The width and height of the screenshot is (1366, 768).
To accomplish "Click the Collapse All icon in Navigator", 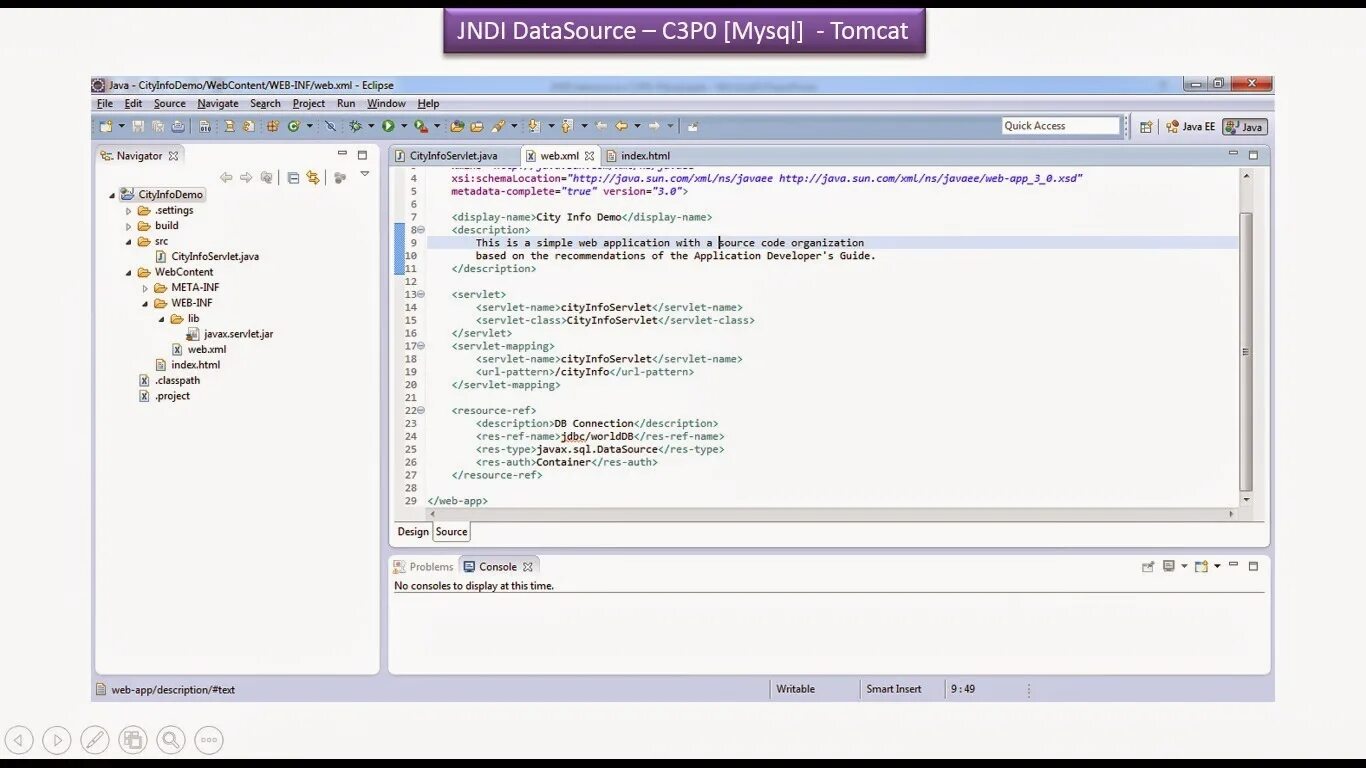I will (293, 177).
